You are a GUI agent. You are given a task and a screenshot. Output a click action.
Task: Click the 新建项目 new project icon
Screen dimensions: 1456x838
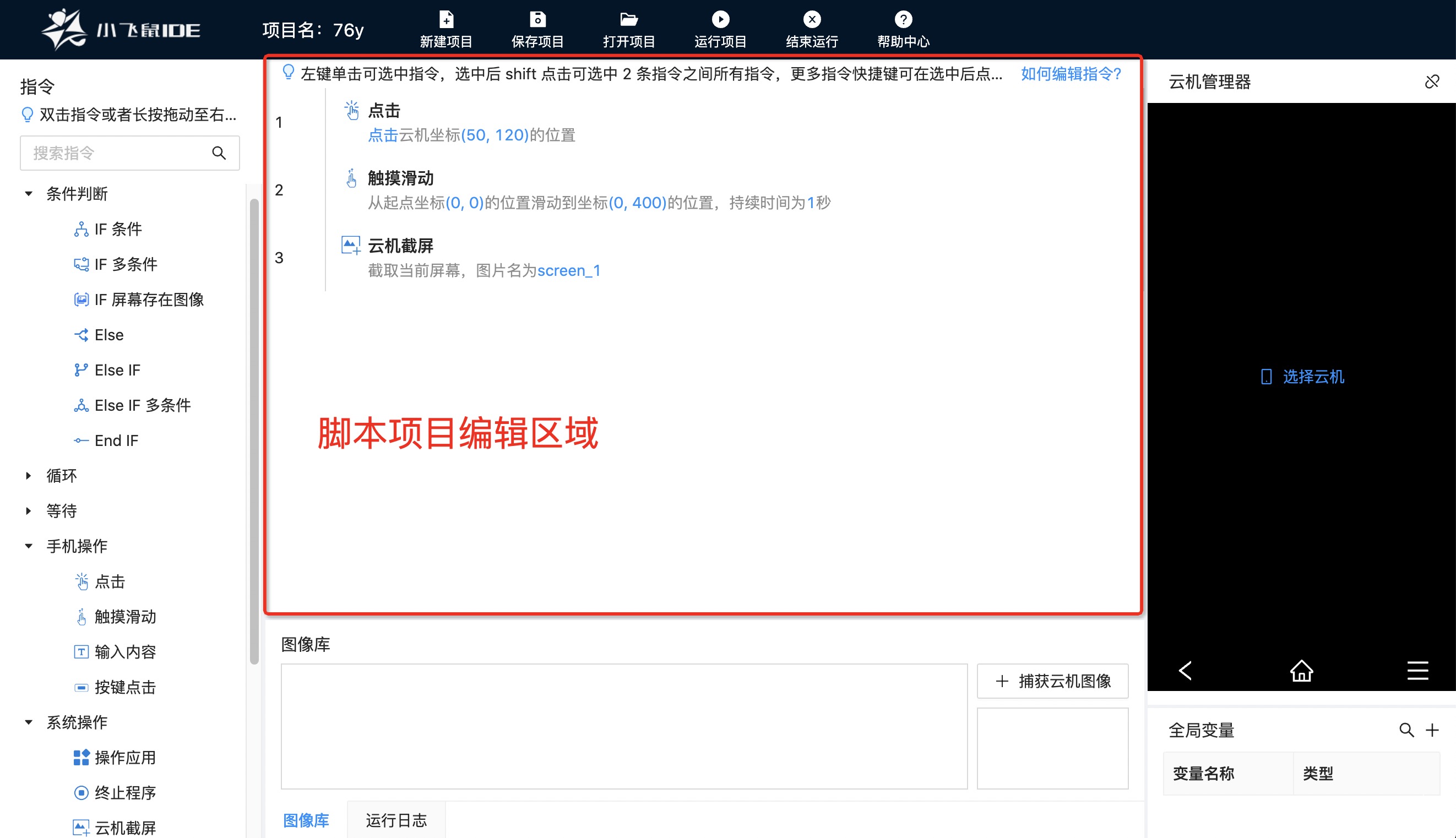(x=446, y=20)
